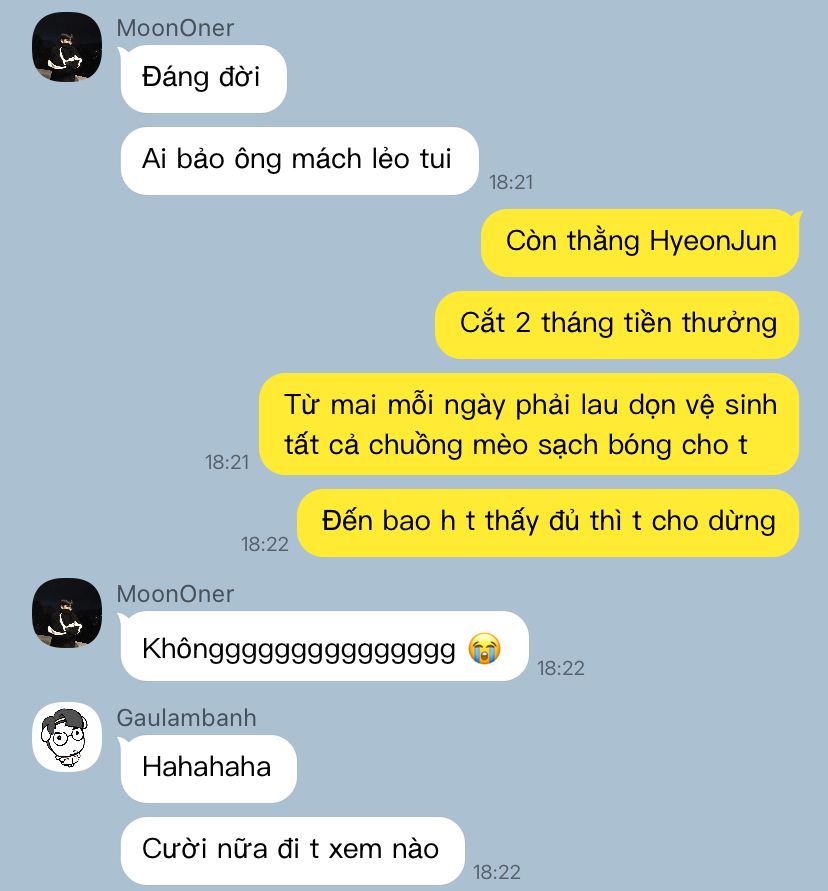Select the Gaulambanh sender name label
Screen dimensions: 828x891
click(x=186, y=718)
